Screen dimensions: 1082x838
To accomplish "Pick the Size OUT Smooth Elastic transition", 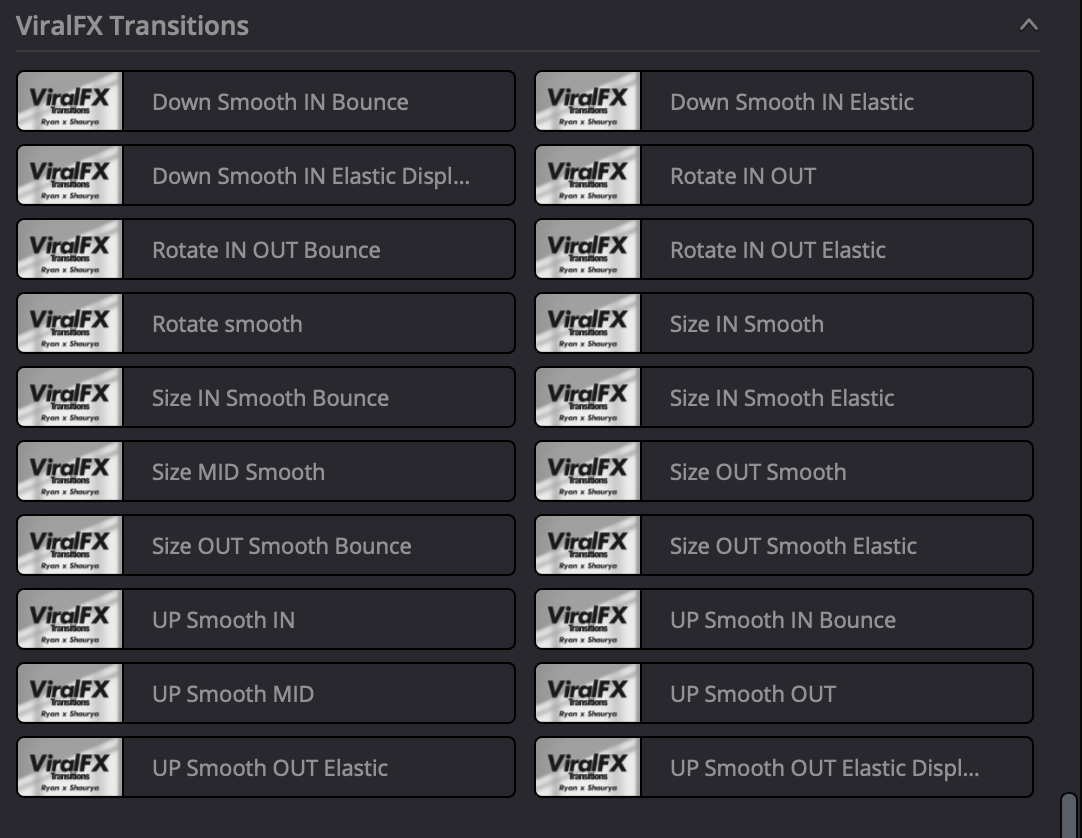I will [792, 545].
